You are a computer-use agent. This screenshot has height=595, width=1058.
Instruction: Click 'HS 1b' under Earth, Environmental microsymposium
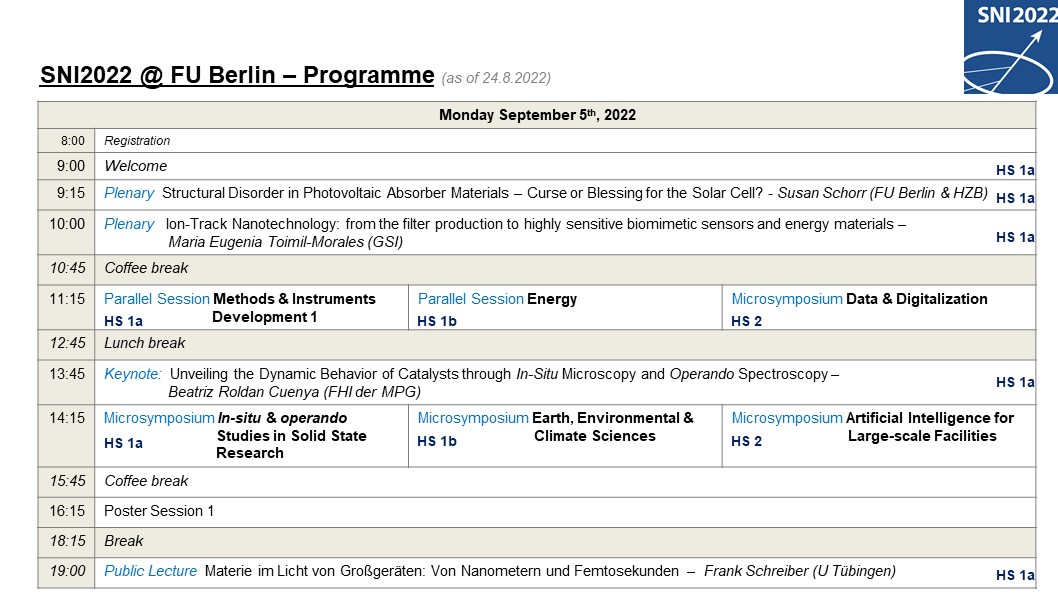[437, 441]
